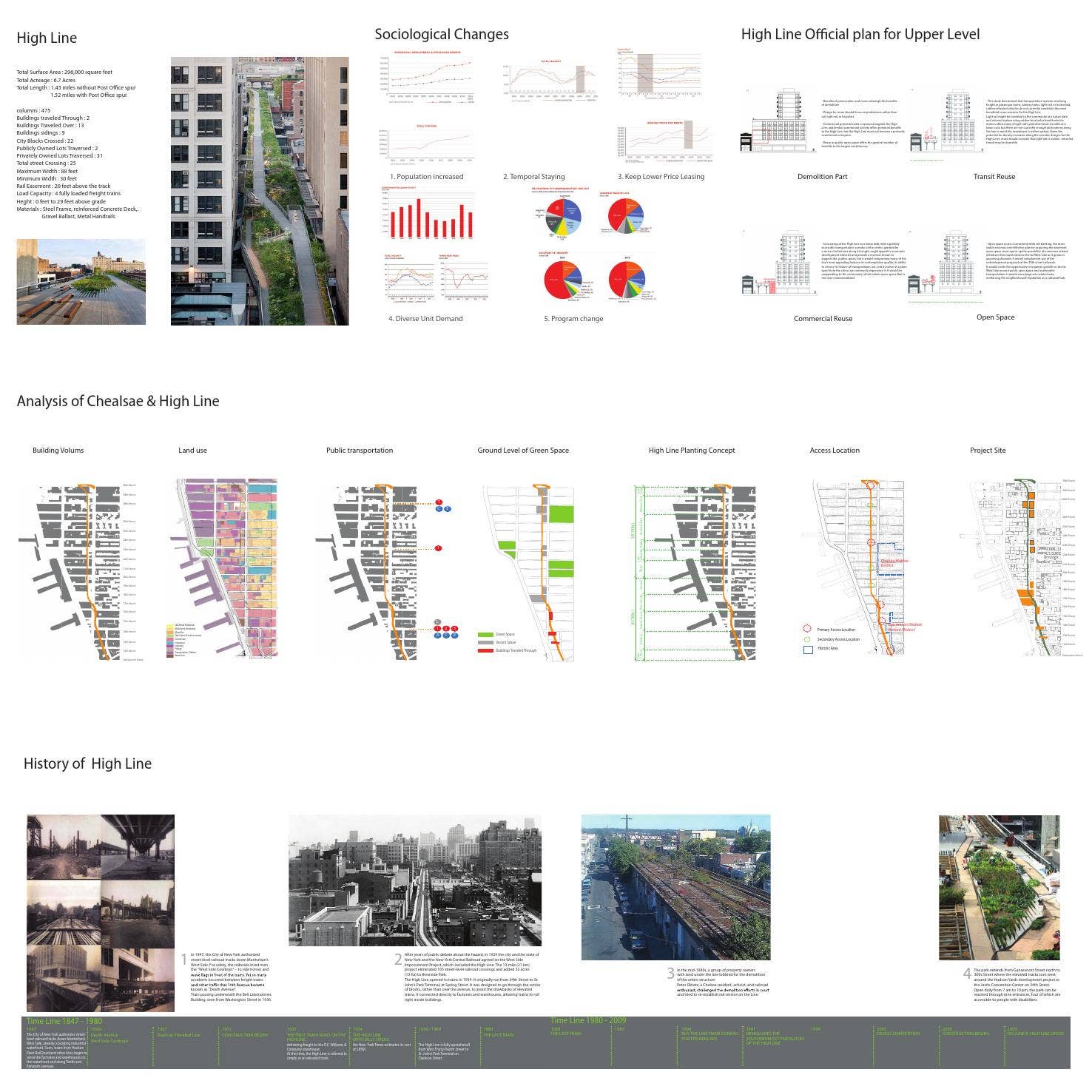Open the black-and-white aerial city photo
The height and width of the screenshot is (1092, 1092).
tap(414, 880)
